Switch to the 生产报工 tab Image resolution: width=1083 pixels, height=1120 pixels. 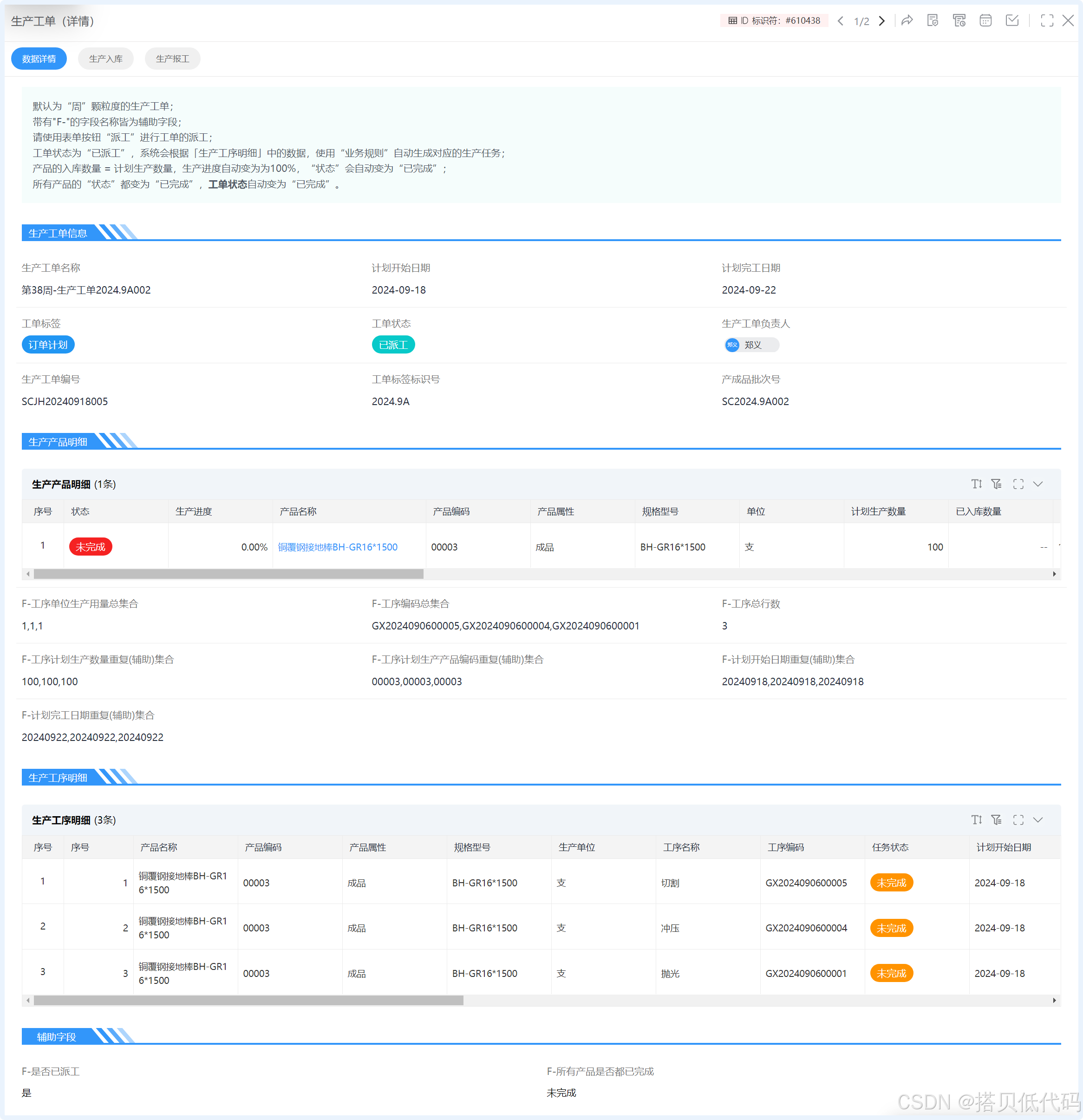pos(172,59)
